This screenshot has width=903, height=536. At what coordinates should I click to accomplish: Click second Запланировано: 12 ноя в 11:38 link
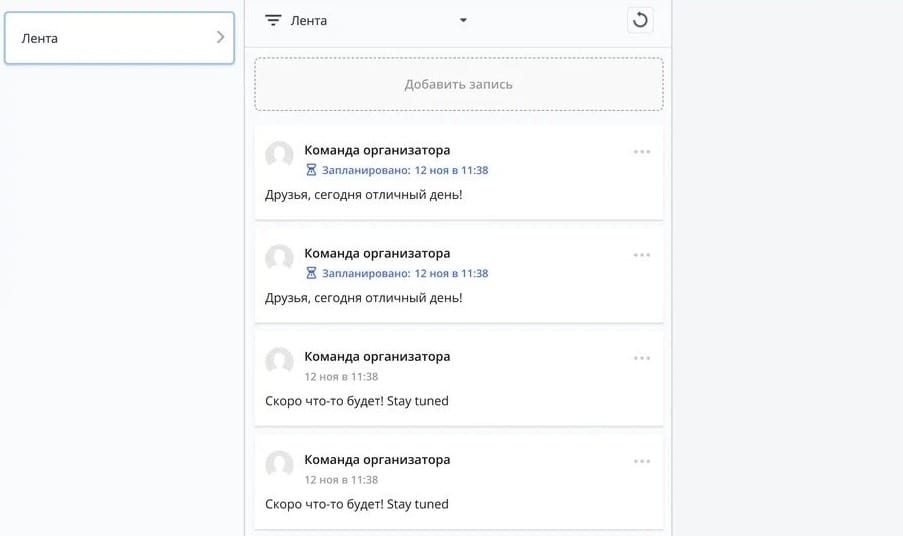tap(405, 273)
